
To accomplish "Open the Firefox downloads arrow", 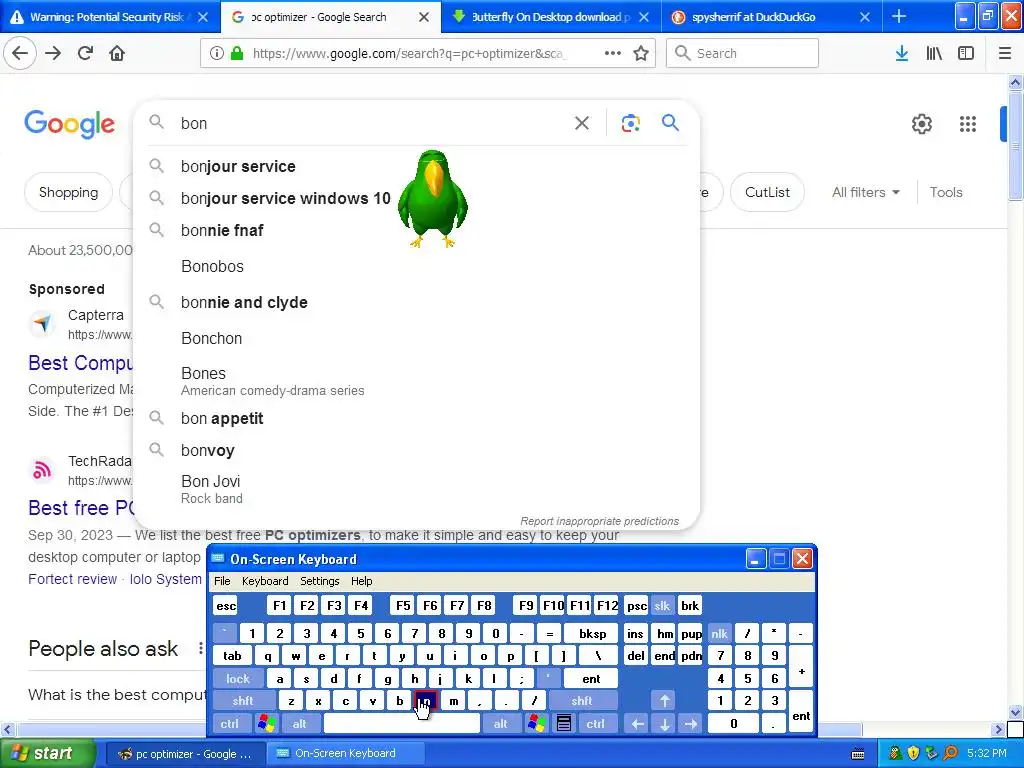I will tap(902, 54).
